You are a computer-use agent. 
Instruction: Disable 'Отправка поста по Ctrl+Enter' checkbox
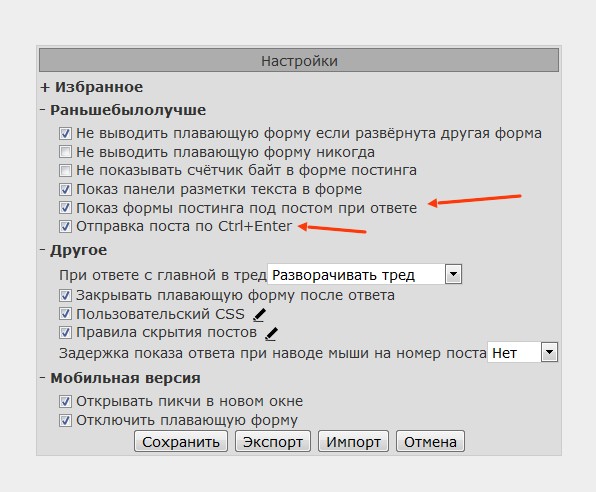coord(65,227)
